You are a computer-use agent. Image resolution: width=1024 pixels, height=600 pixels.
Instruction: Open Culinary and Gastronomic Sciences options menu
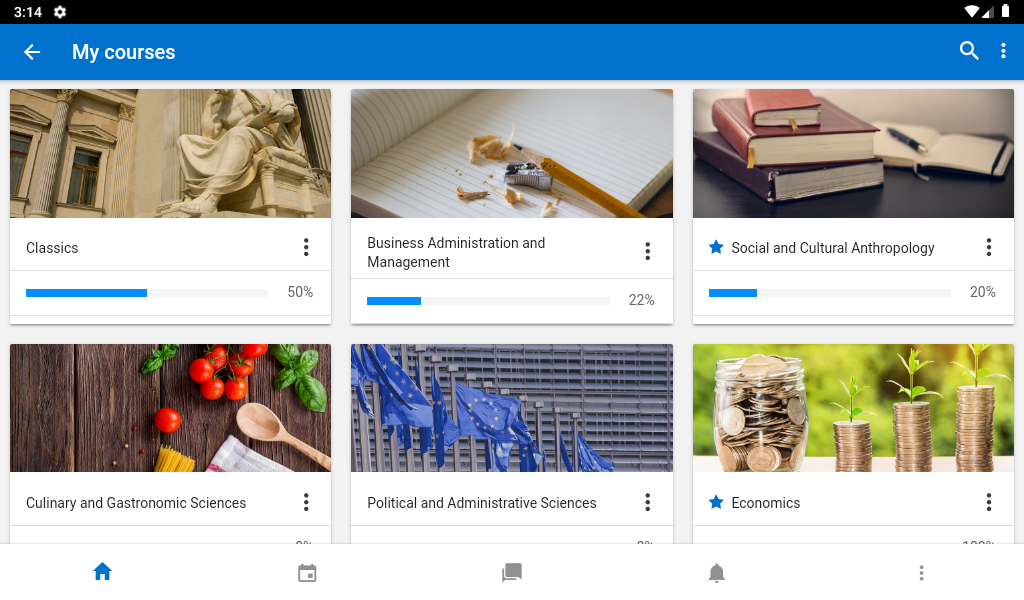click(306, 502)
